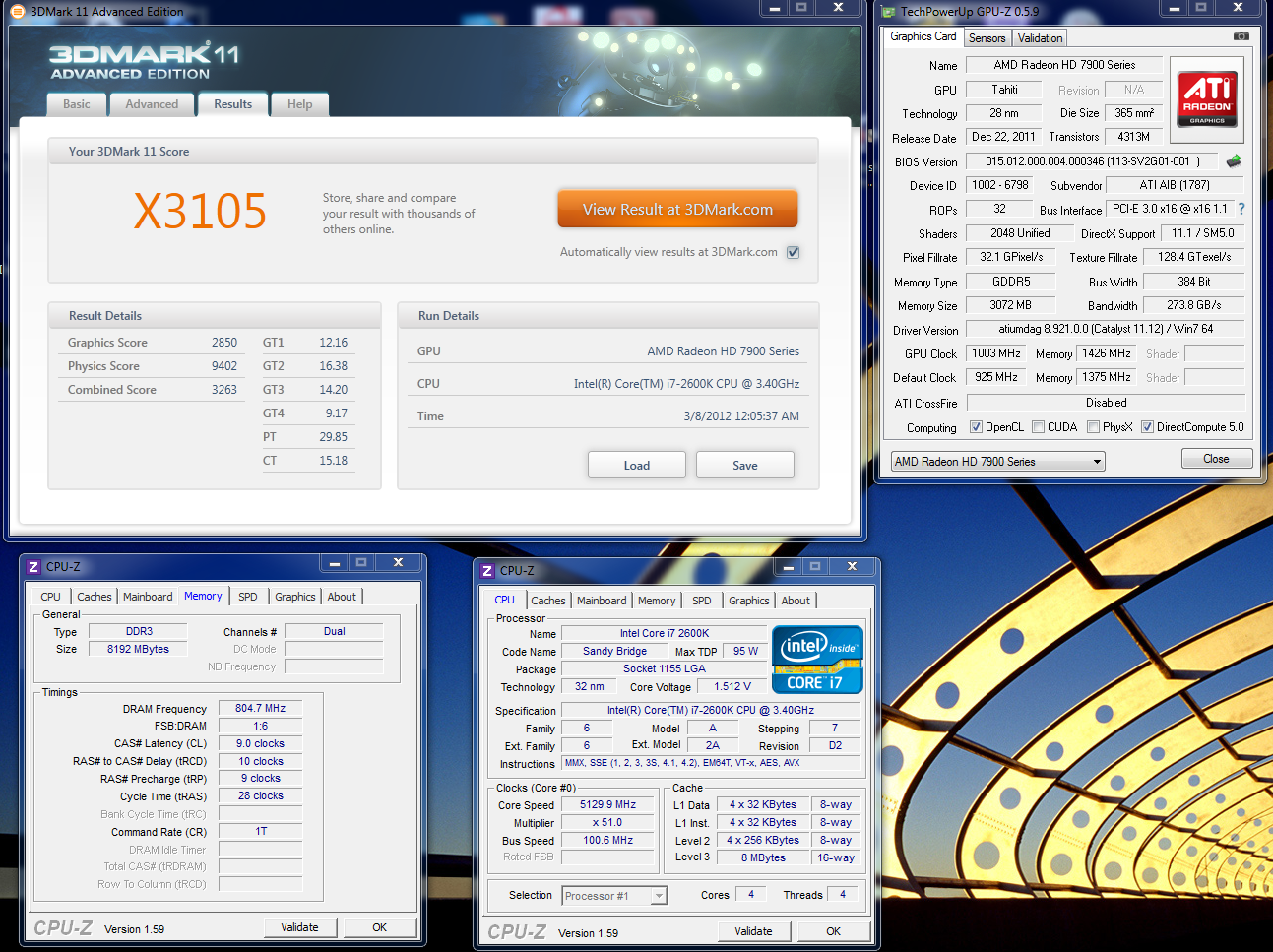This screenshot has height=952, width=1273.
Task: Click Validate in the CPU-Z Memory window
Action: pos(300,927)
